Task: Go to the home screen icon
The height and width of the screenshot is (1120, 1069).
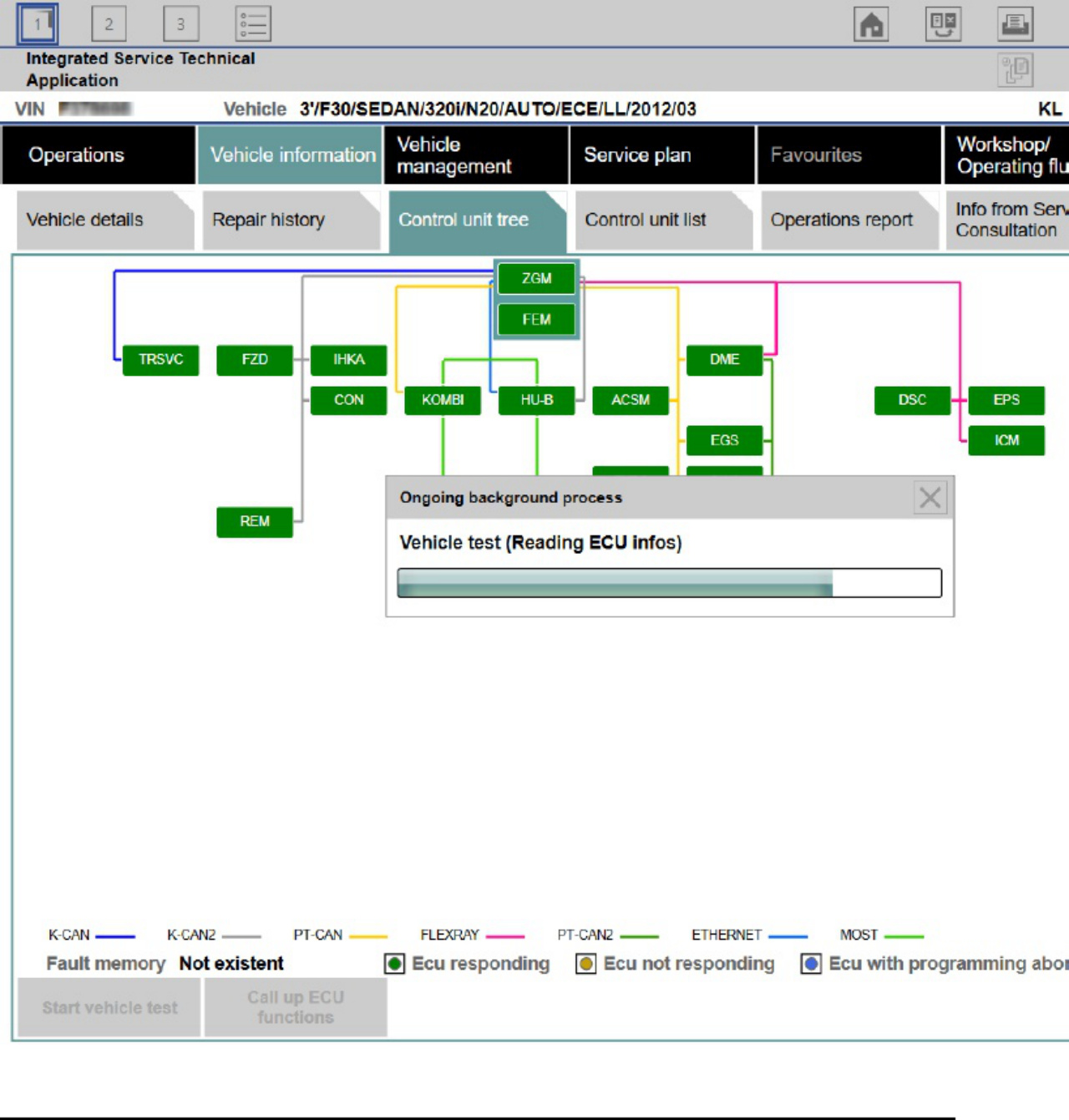Action: pyautogui.click(x=871, y=23)
